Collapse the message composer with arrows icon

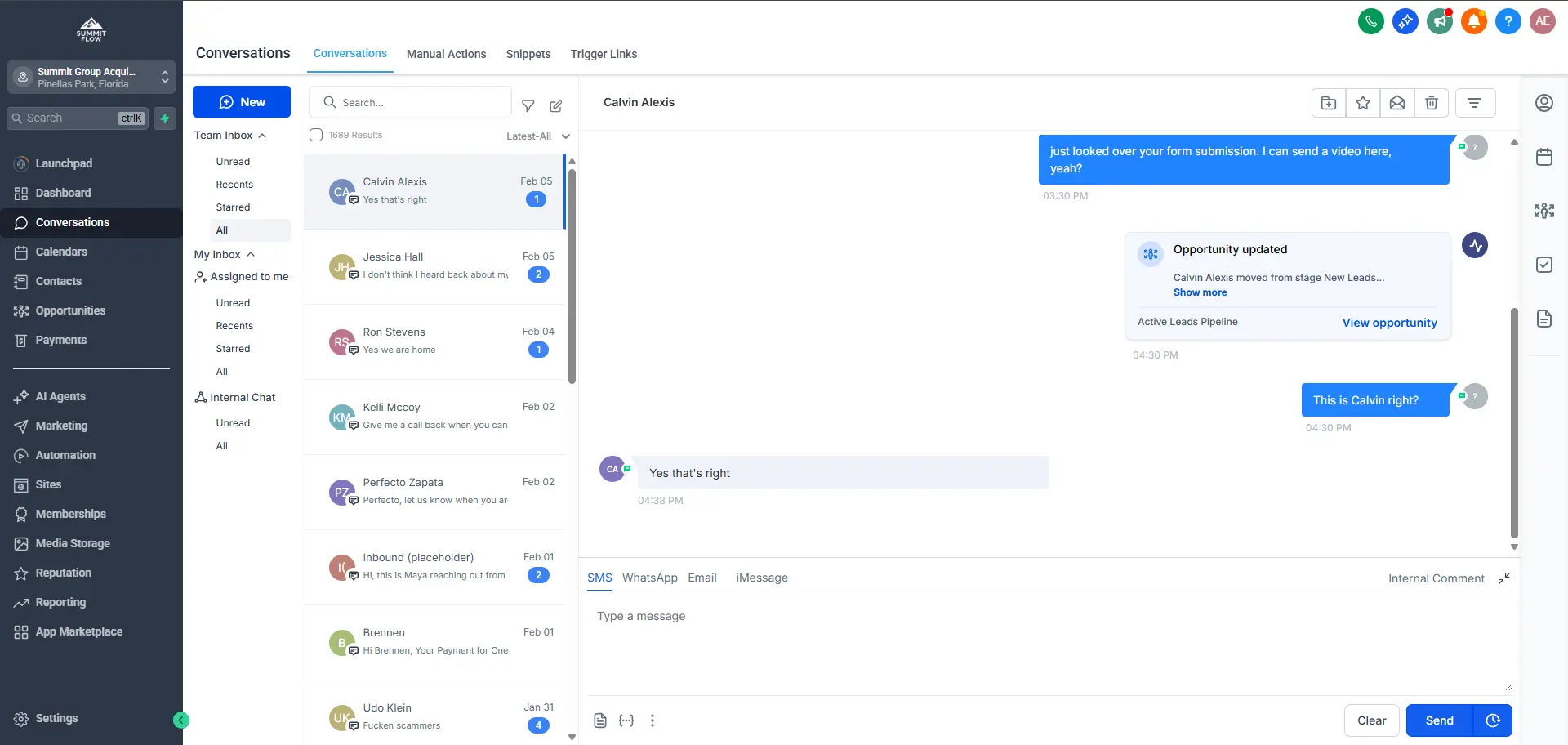[1504, 578]
